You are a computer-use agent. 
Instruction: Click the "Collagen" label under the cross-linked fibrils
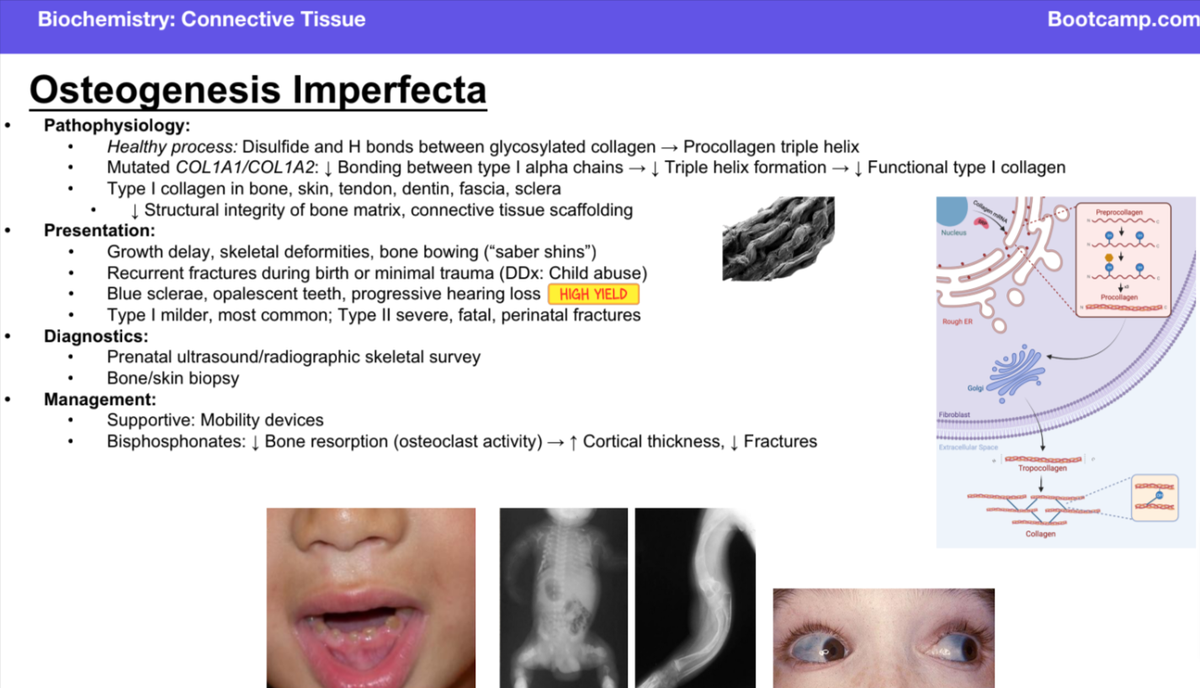point(1040,534)
